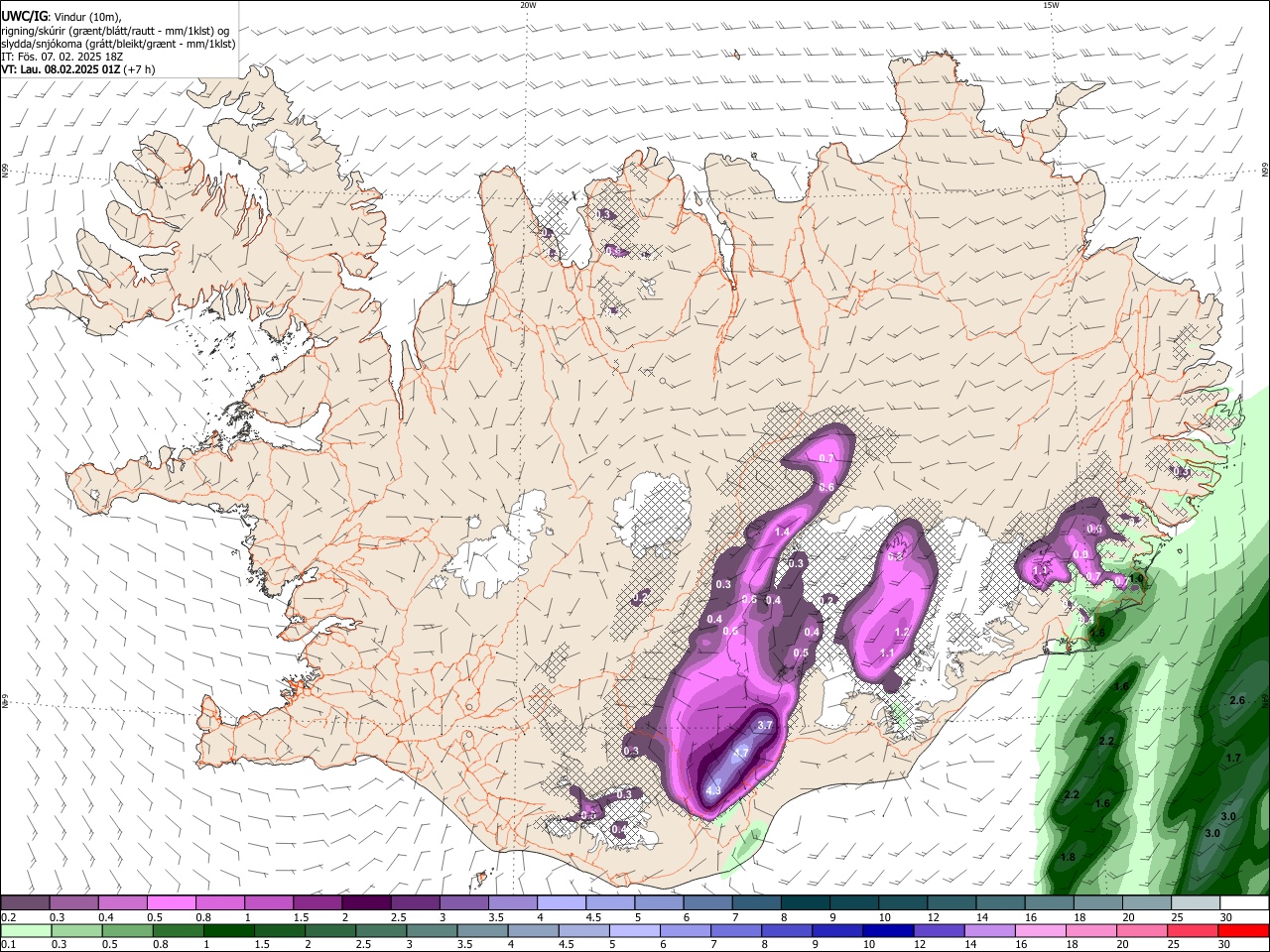Click the 'slydda/snjókoma' legend description line

118,44
